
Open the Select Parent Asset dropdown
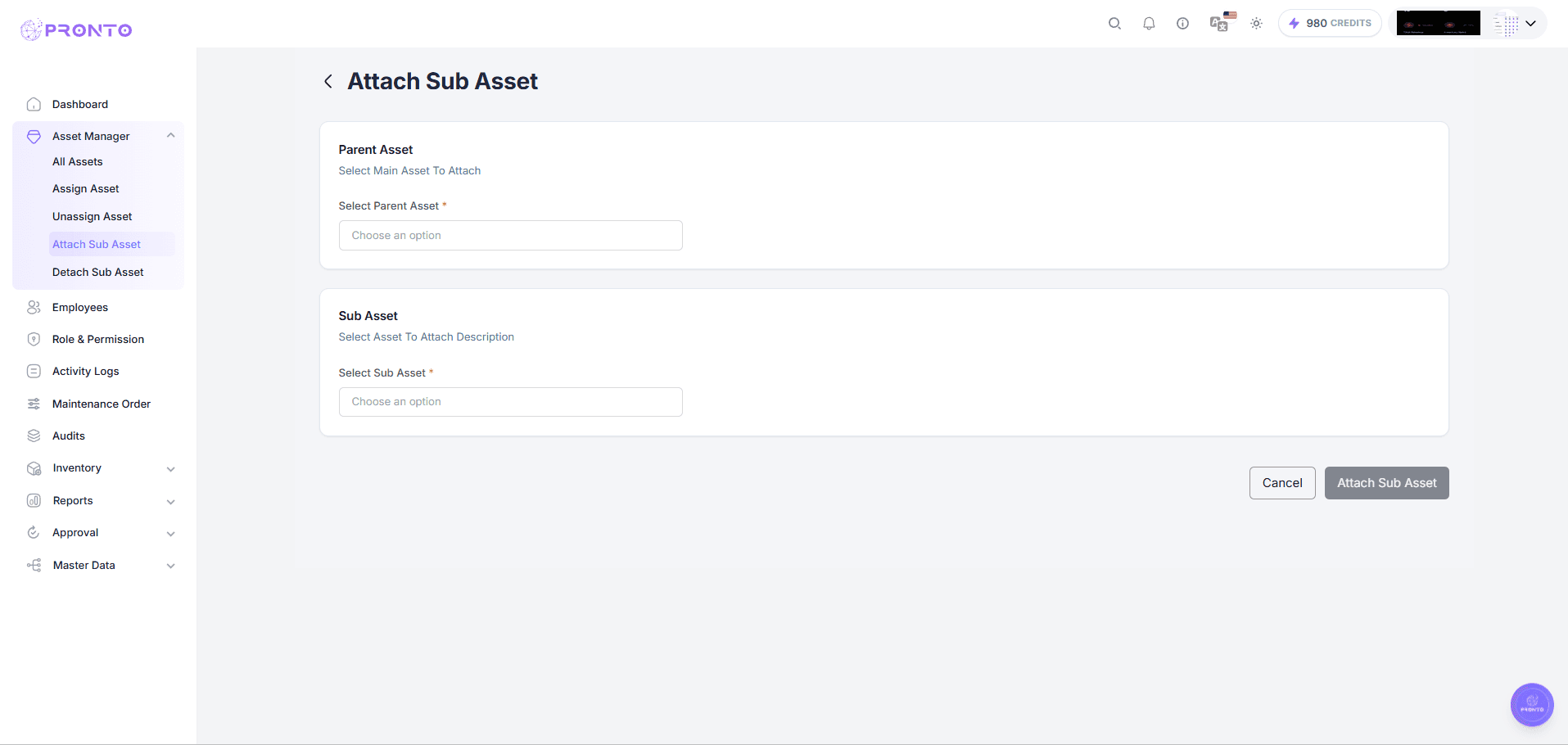509,235
